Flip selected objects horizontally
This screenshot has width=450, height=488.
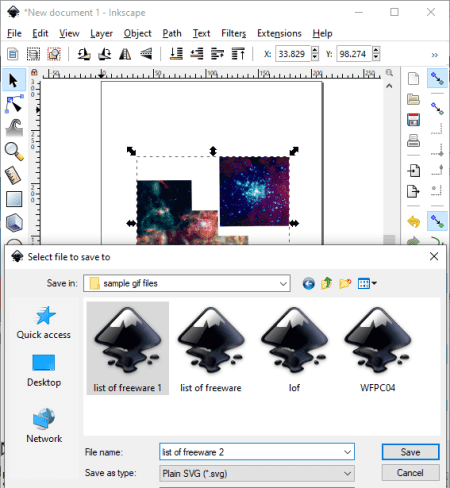125,54
